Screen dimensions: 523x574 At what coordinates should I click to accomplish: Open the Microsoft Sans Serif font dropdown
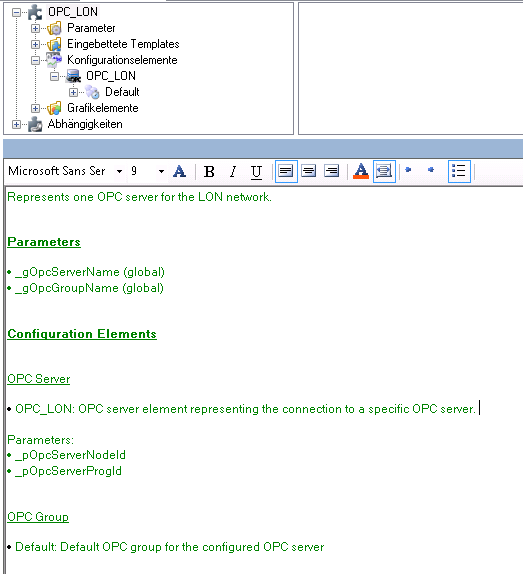click(x=119, y=171)
